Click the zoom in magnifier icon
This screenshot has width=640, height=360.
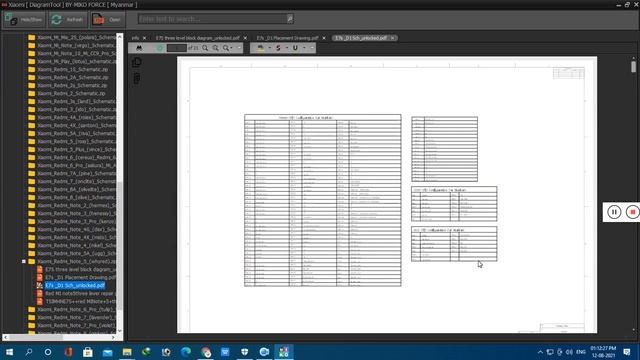(216, 48)
